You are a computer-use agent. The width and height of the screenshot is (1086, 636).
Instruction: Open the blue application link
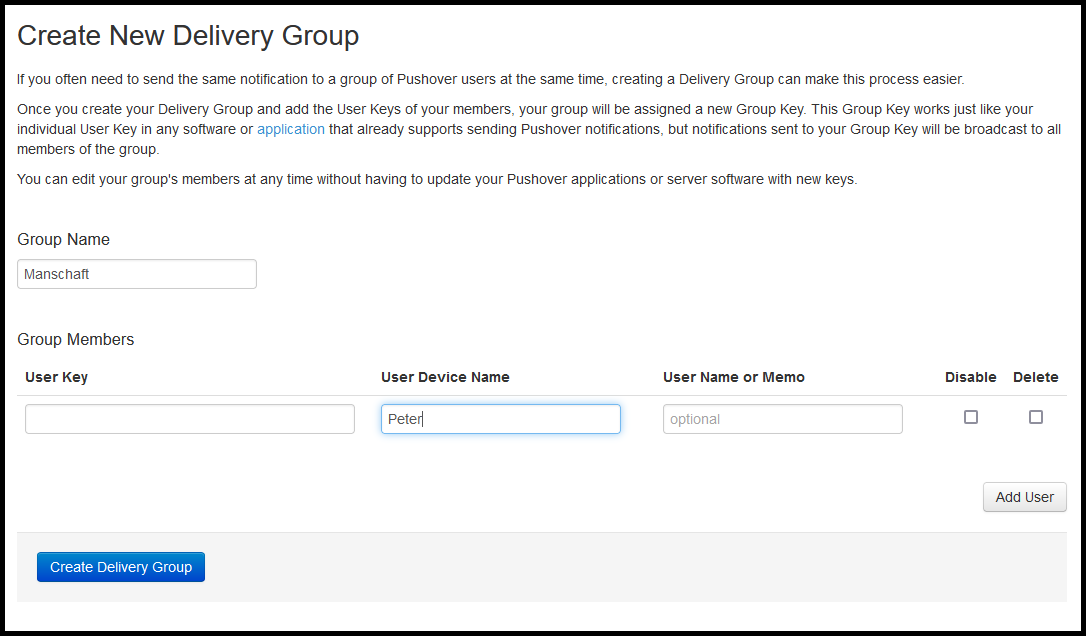click(x=291, y=130)
